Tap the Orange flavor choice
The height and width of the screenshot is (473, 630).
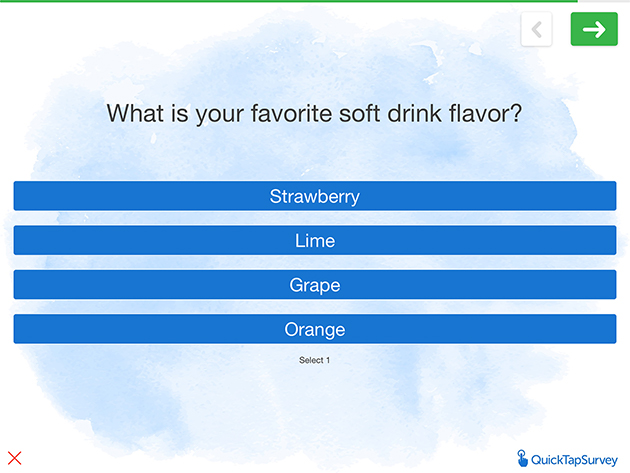pyautogui.click(x=315, y=329)
